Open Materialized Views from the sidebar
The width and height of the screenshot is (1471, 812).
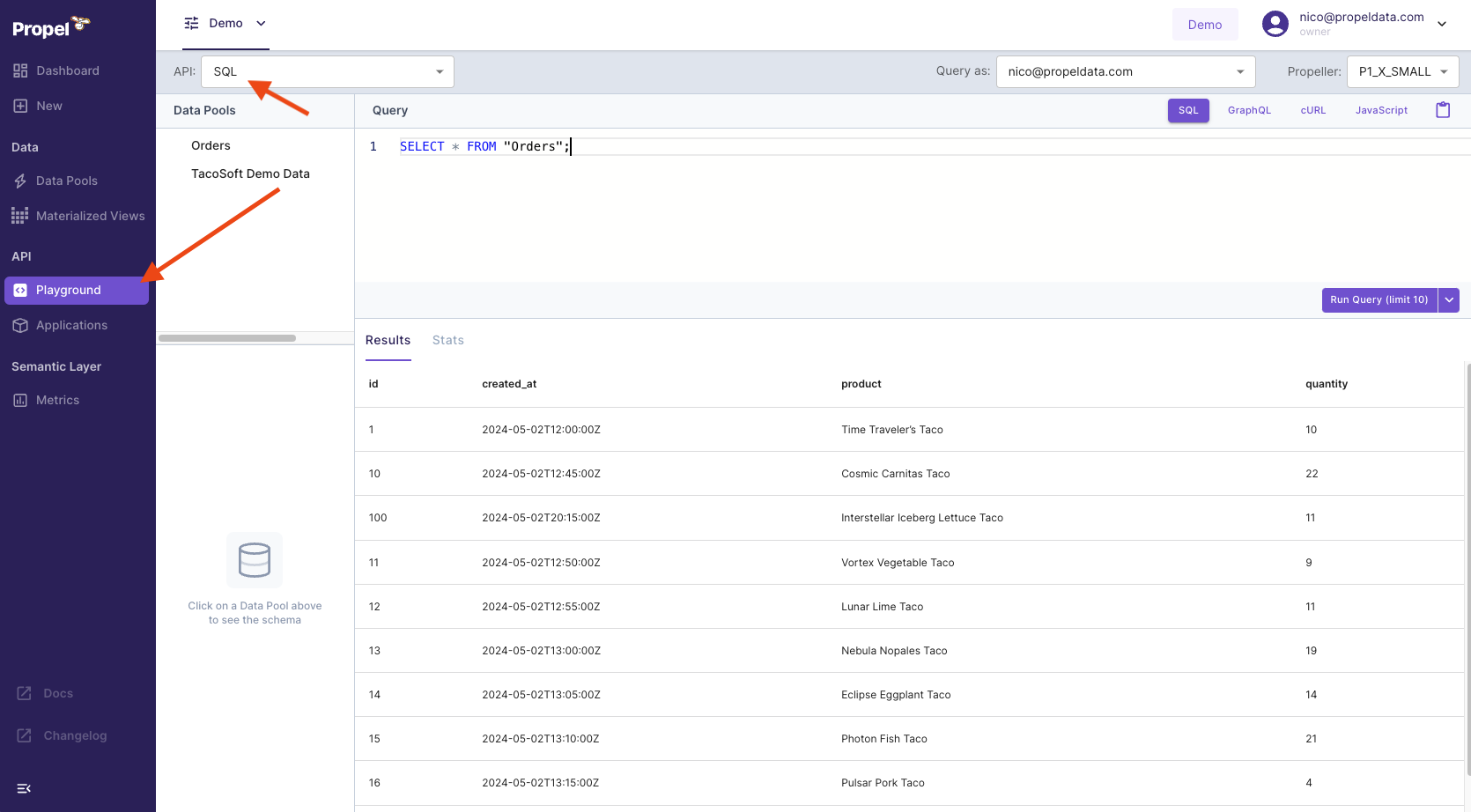(x=90, y=215)
